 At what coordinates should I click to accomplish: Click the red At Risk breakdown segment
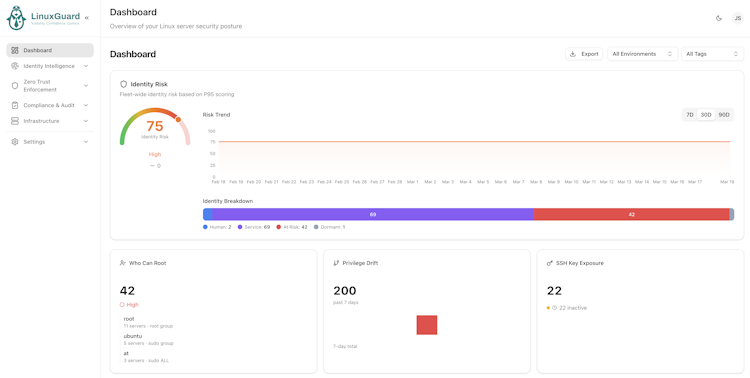631,214
